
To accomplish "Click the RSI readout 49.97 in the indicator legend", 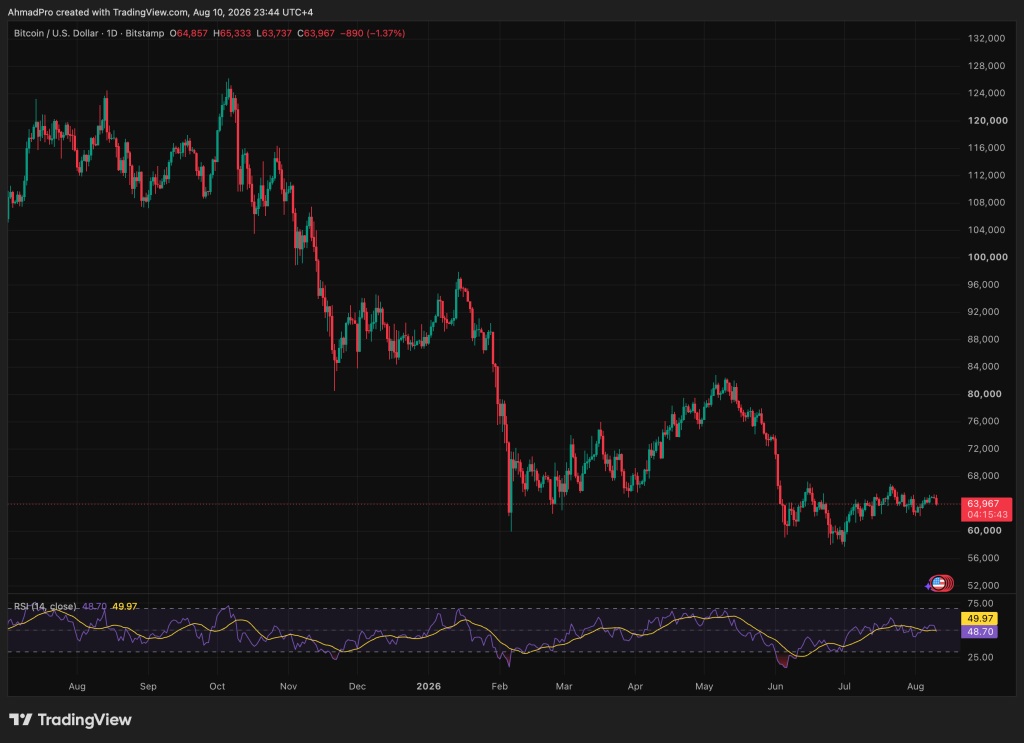I will coord(125,607).
